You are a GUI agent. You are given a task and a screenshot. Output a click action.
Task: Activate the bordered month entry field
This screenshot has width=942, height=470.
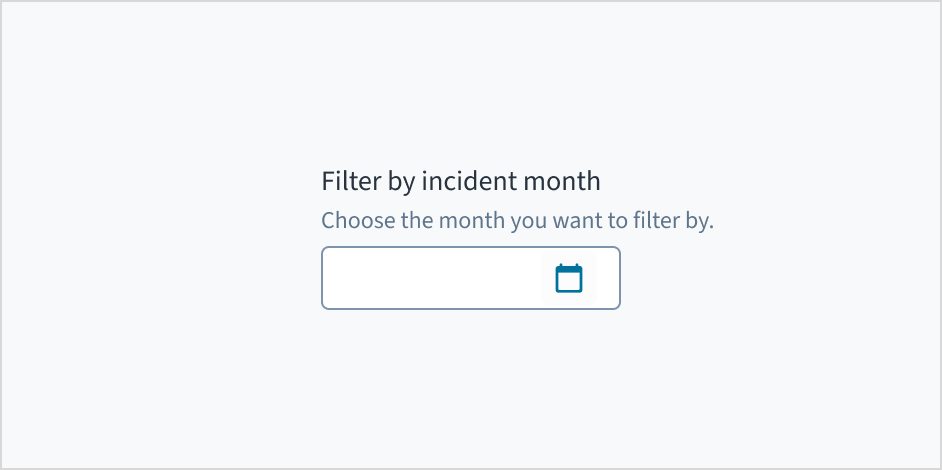tap(432, 278)
